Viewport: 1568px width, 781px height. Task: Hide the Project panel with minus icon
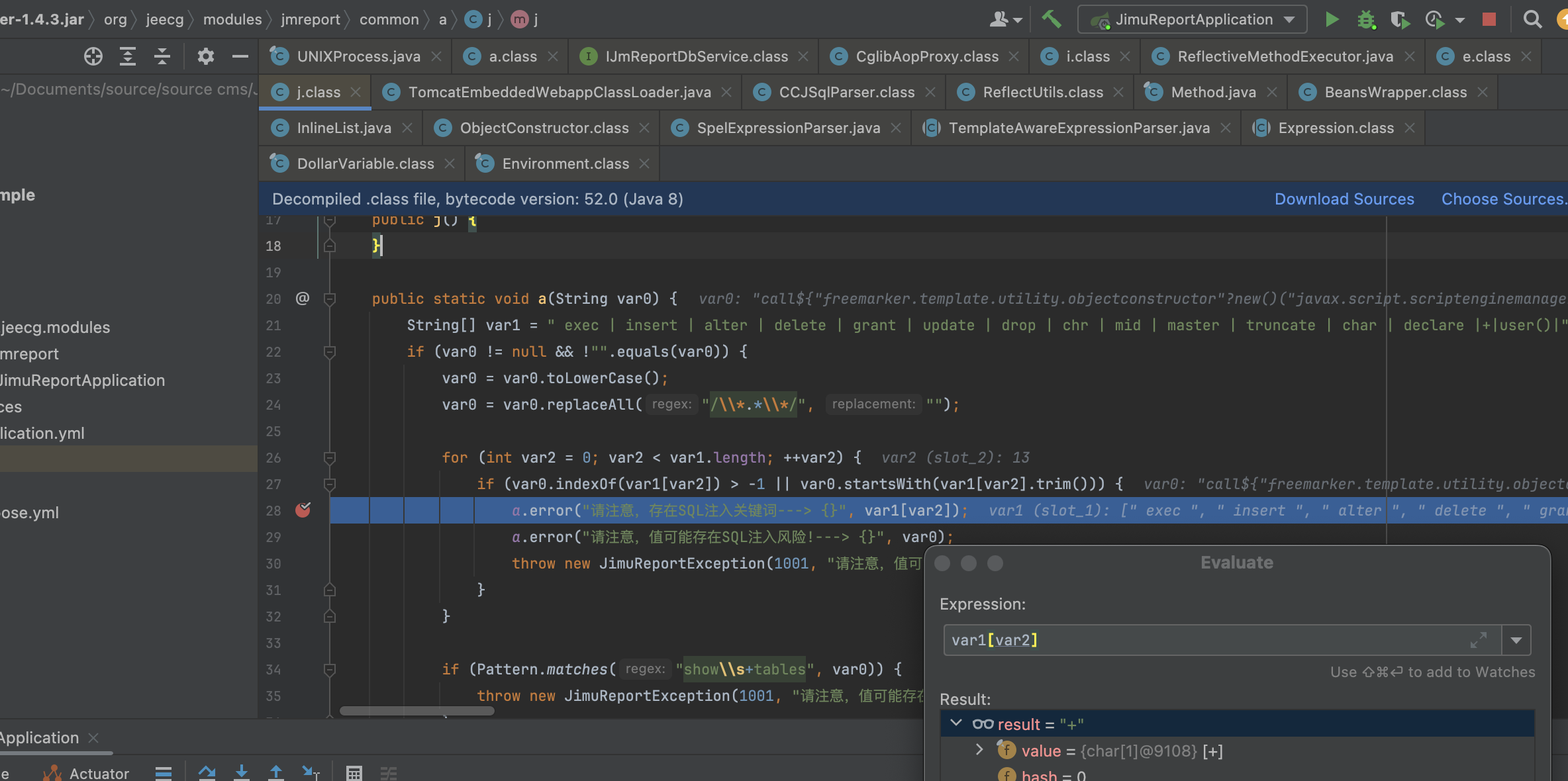coord(240,56)
